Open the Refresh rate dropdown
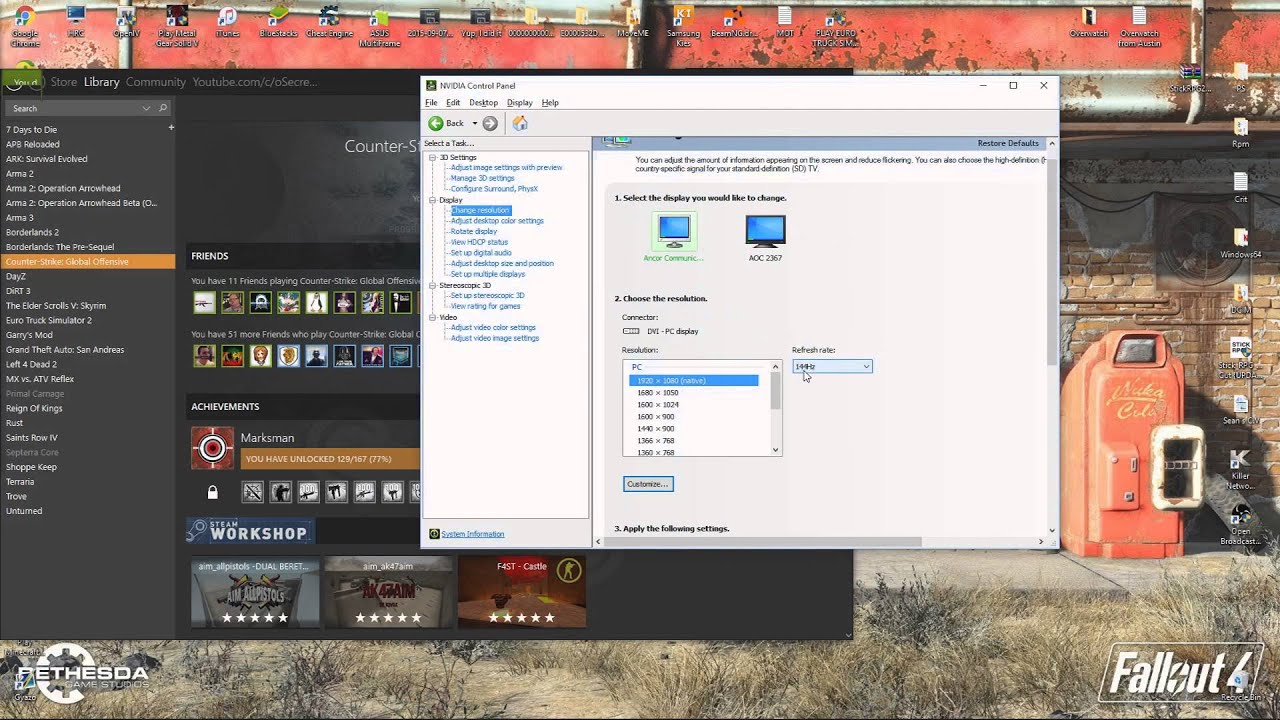This screenshot has height=720, width=1280. (x=832, y=367)
